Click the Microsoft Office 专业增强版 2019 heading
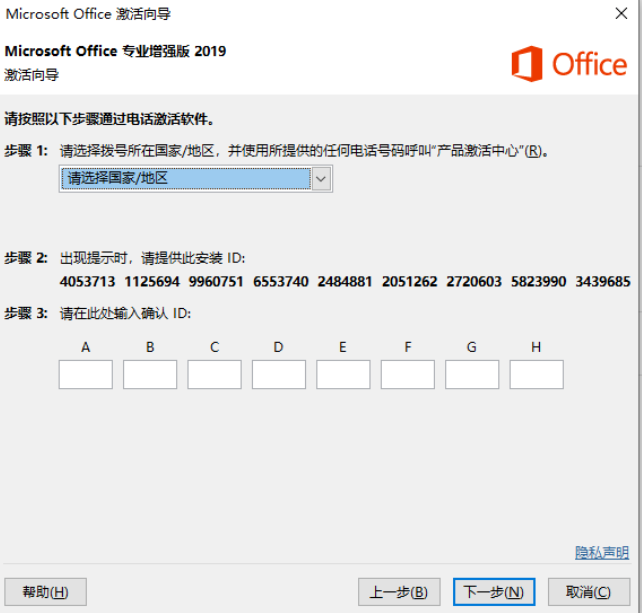Viewport: 642px width, 613px height. (115, 51)
